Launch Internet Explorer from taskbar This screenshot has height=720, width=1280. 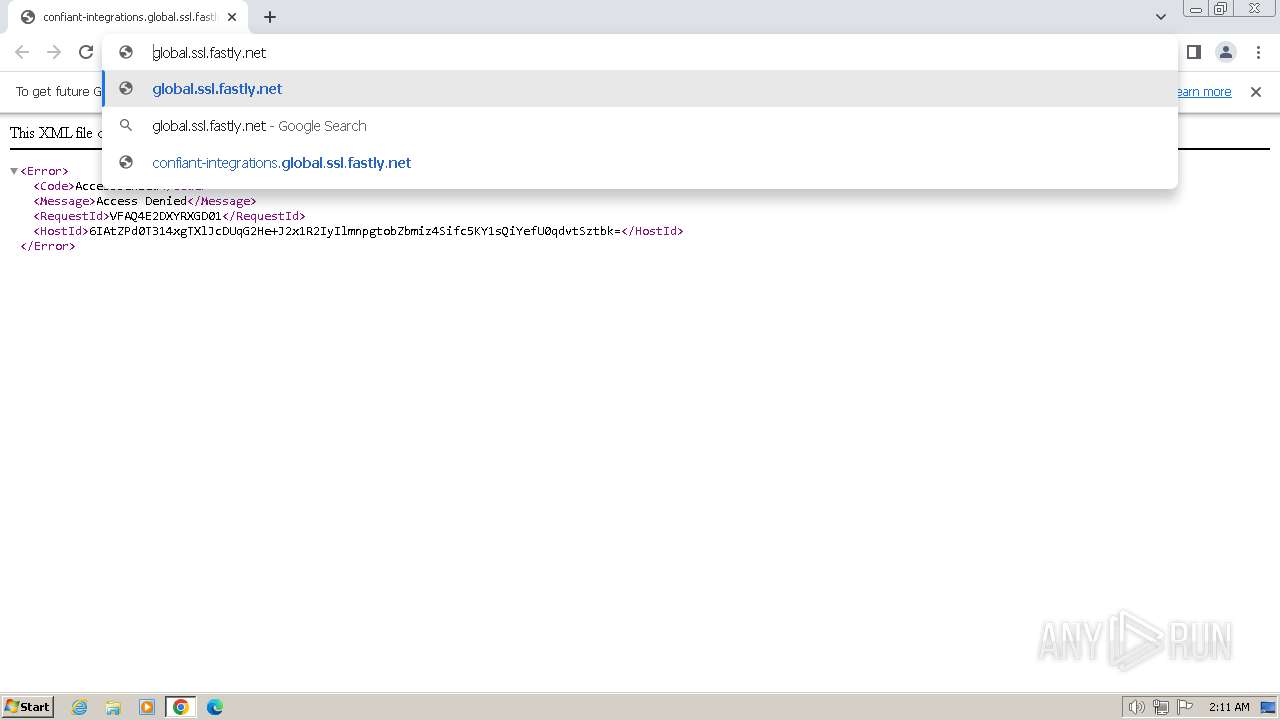pos(80,707)
